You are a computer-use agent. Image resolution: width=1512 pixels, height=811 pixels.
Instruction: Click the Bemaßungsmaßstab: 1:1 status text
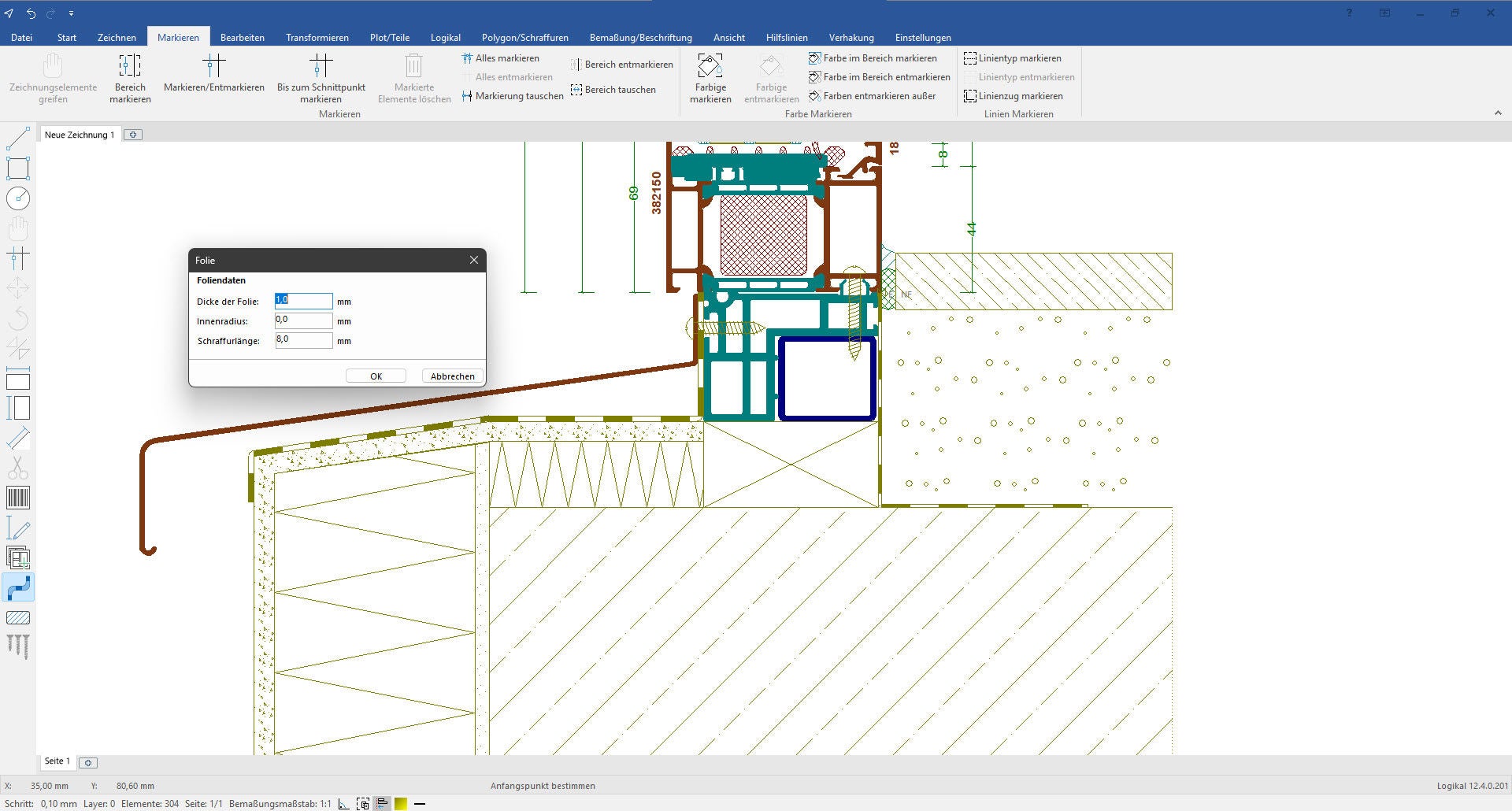(280, 804)
